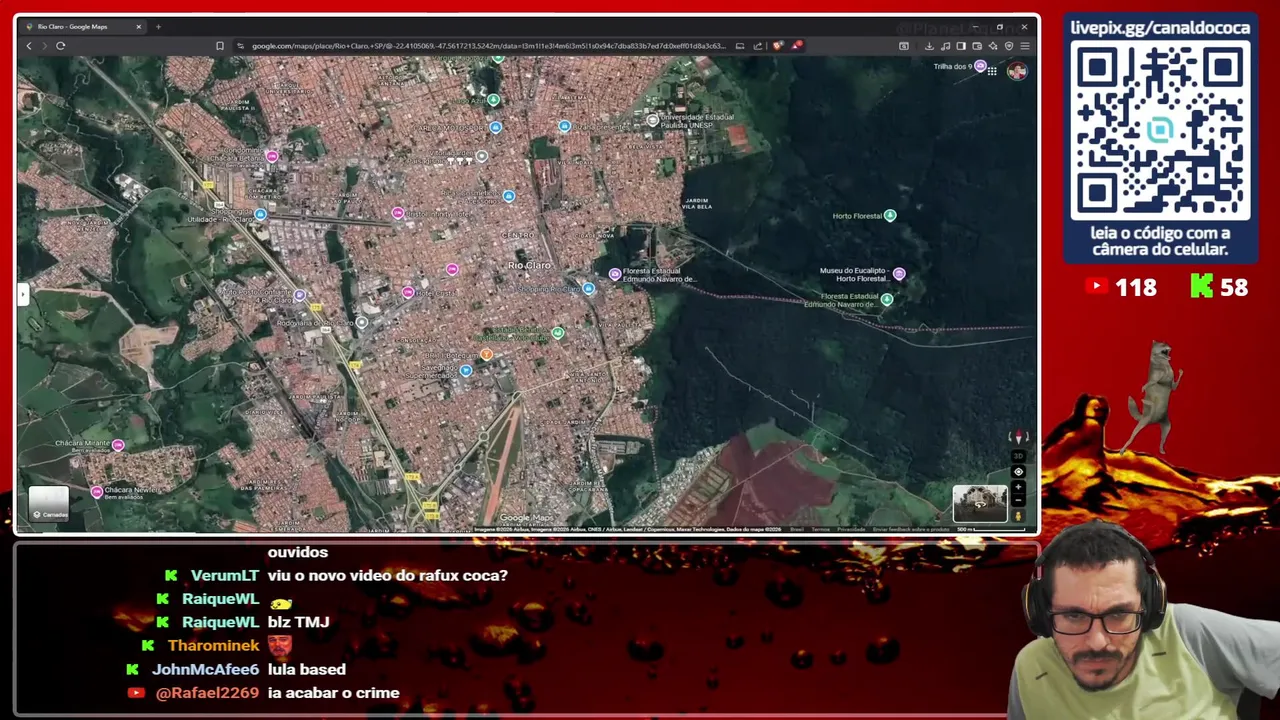The width and height of the screenshot is (1280, 720).
Task: Open Camadas layers thumbnail
Action: point(48,504)
